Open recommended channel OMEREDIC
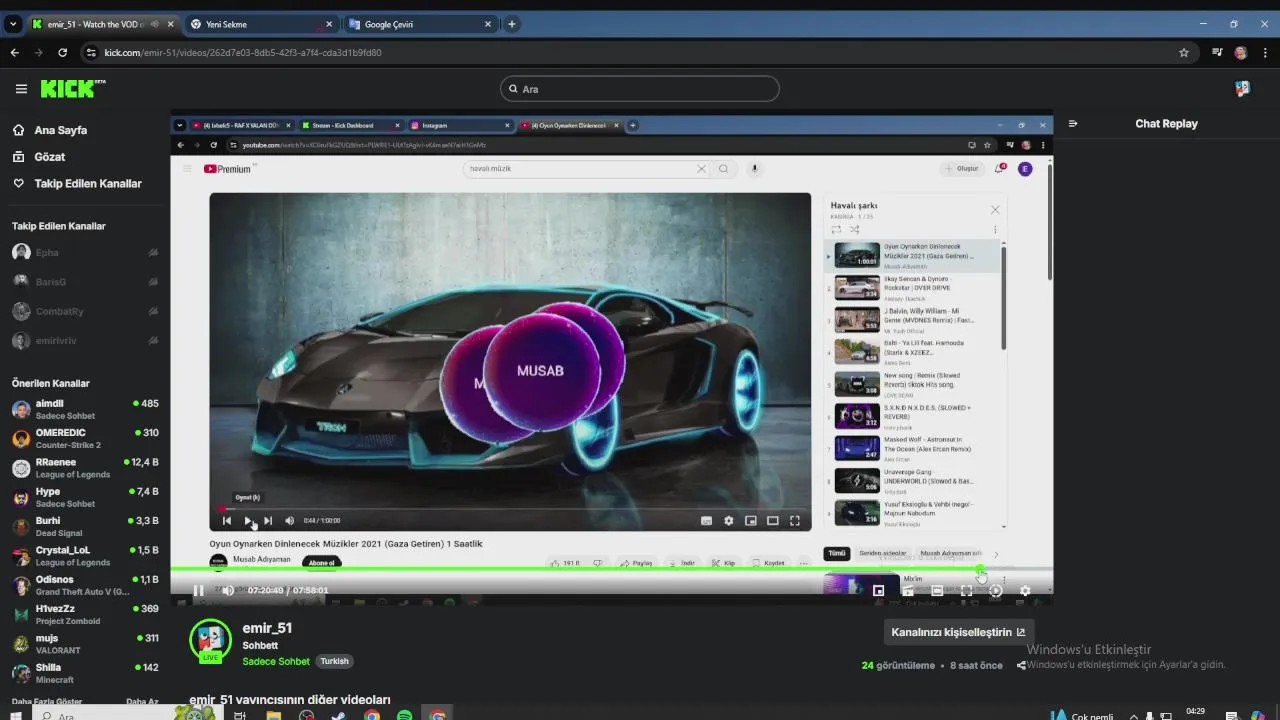 coord(85,439)
